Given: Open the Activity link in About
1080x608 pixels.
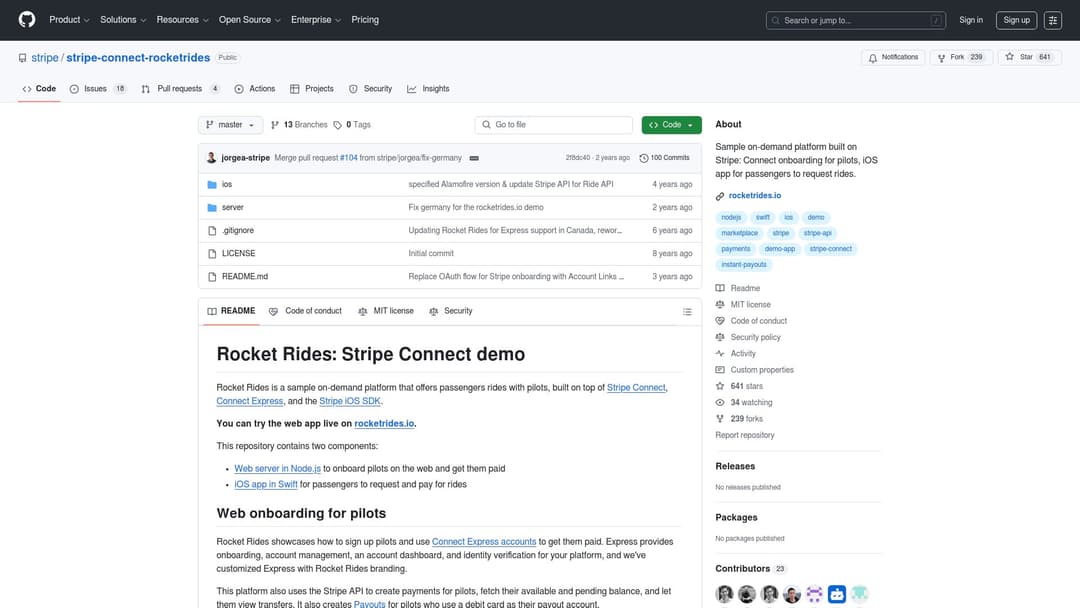Looking at the screenshot, I should tap(742, 354).
